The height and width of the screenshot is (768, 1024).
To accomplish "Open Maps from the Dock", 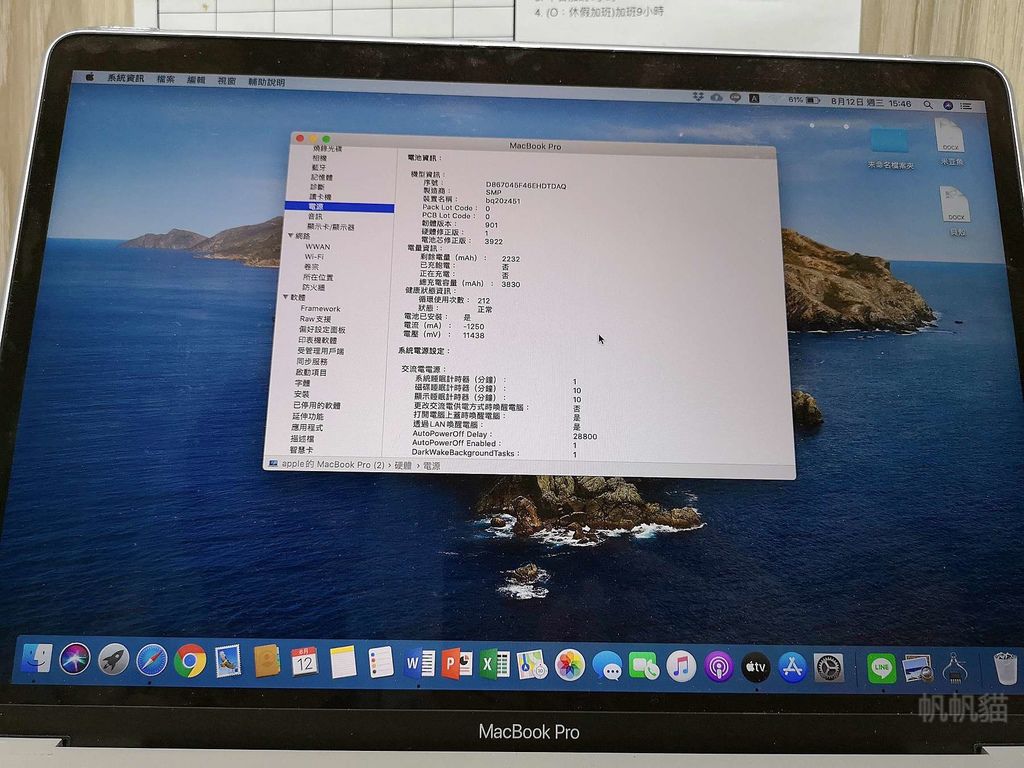I will point(532,665).
